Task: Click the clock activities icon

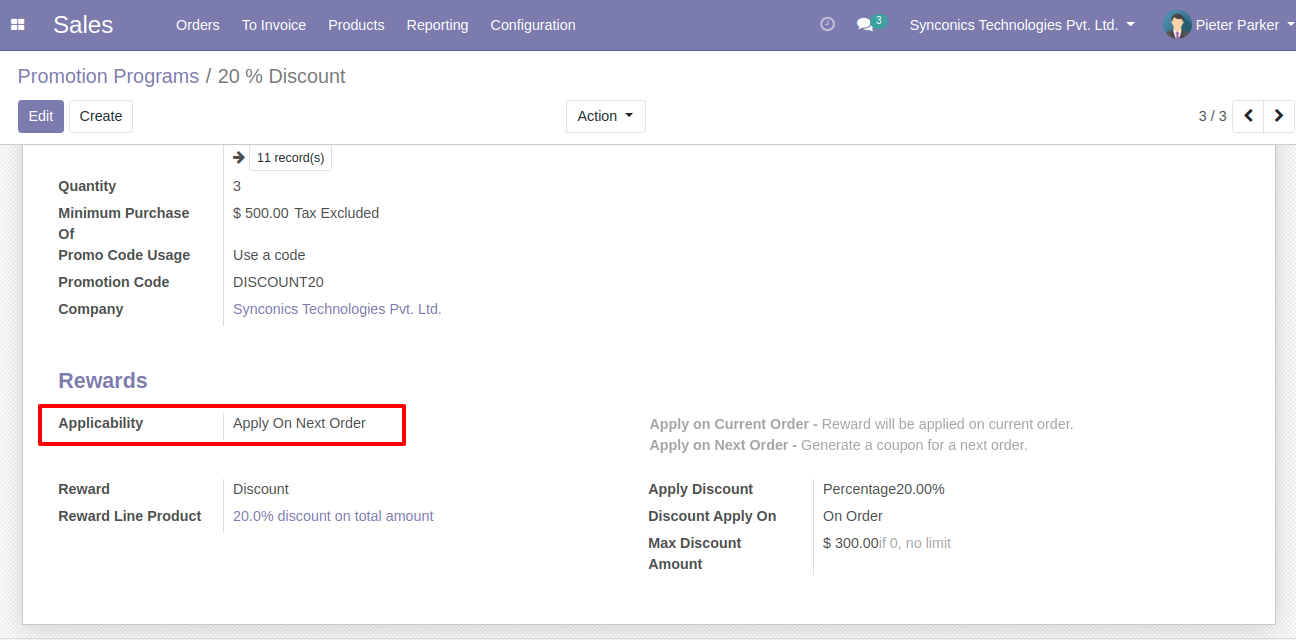Action: tap(827, 25)
